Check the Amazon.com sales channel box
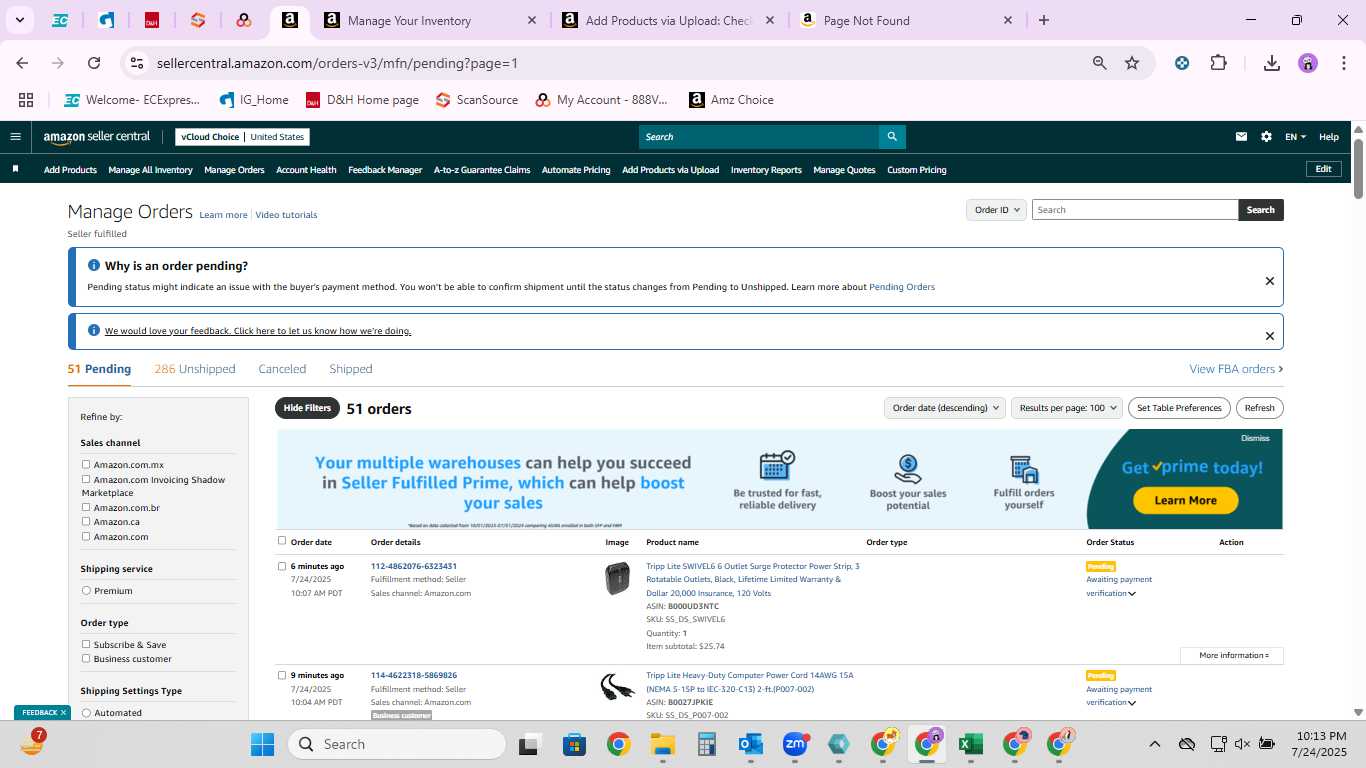Viewport: 1366px width, 768px height. [x=86, y=536]
